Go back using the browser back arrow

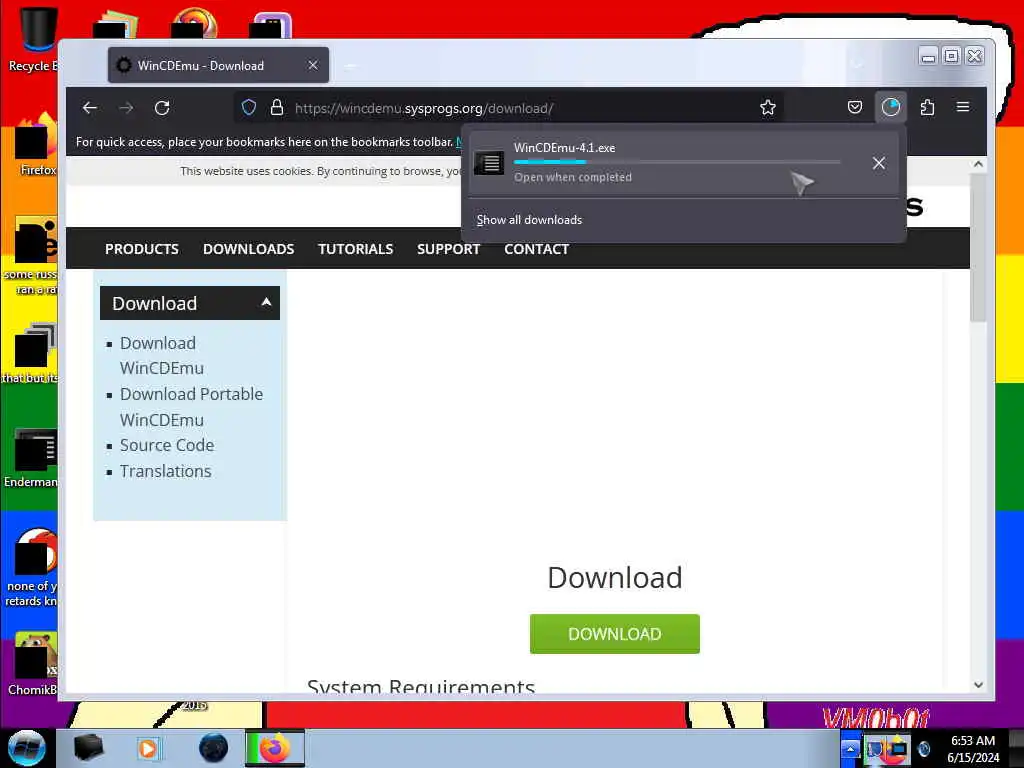(90, 108)
